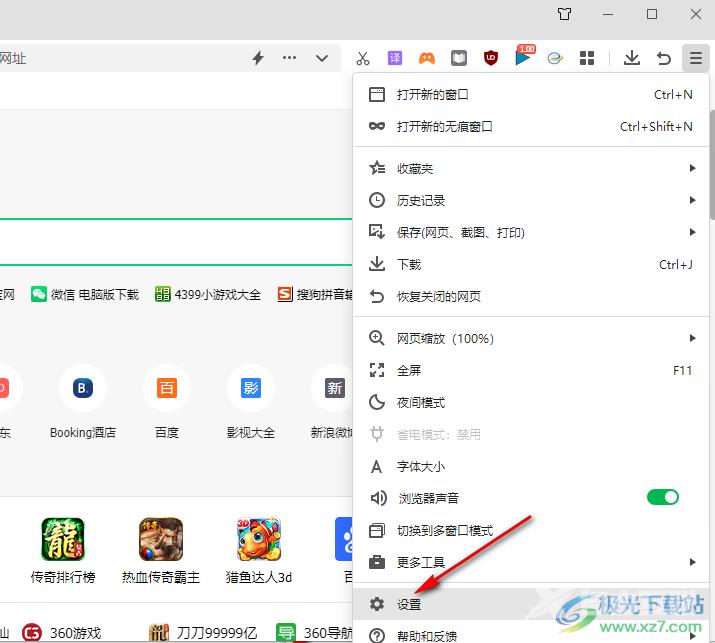Open the Booking酒店 shortcut tile
Image resolution: width=715 pixels, height=643 pixels.
coord(83,403)
